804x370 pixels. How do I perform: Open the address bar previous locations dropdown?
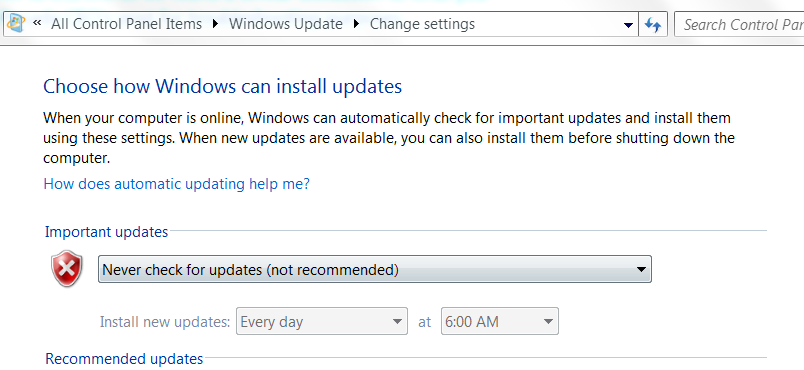point(628,25)
